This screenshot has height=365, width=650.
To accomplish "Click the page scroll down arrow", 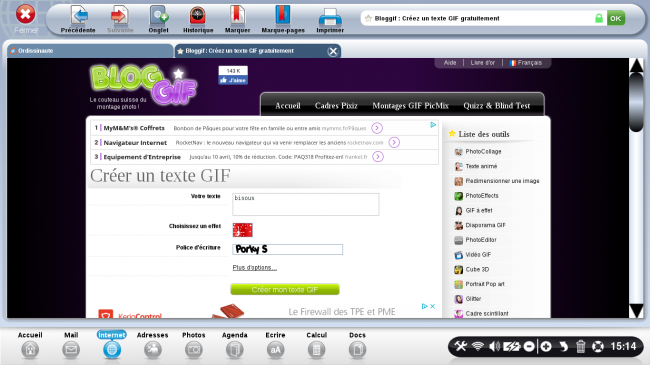I will click(636, 311).
